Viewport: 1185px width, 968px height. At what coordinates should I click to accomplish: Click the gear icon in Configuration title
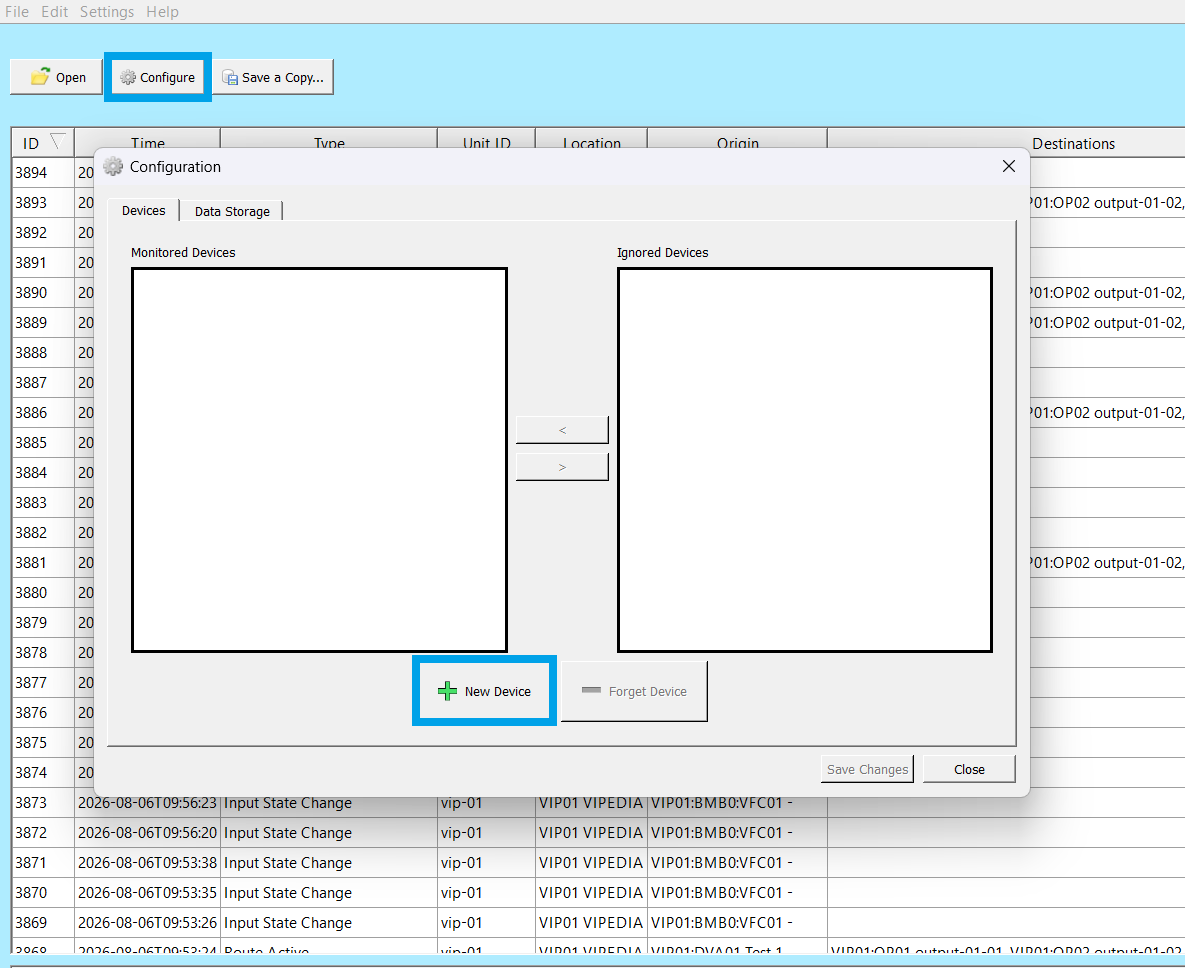pos(113,167)
